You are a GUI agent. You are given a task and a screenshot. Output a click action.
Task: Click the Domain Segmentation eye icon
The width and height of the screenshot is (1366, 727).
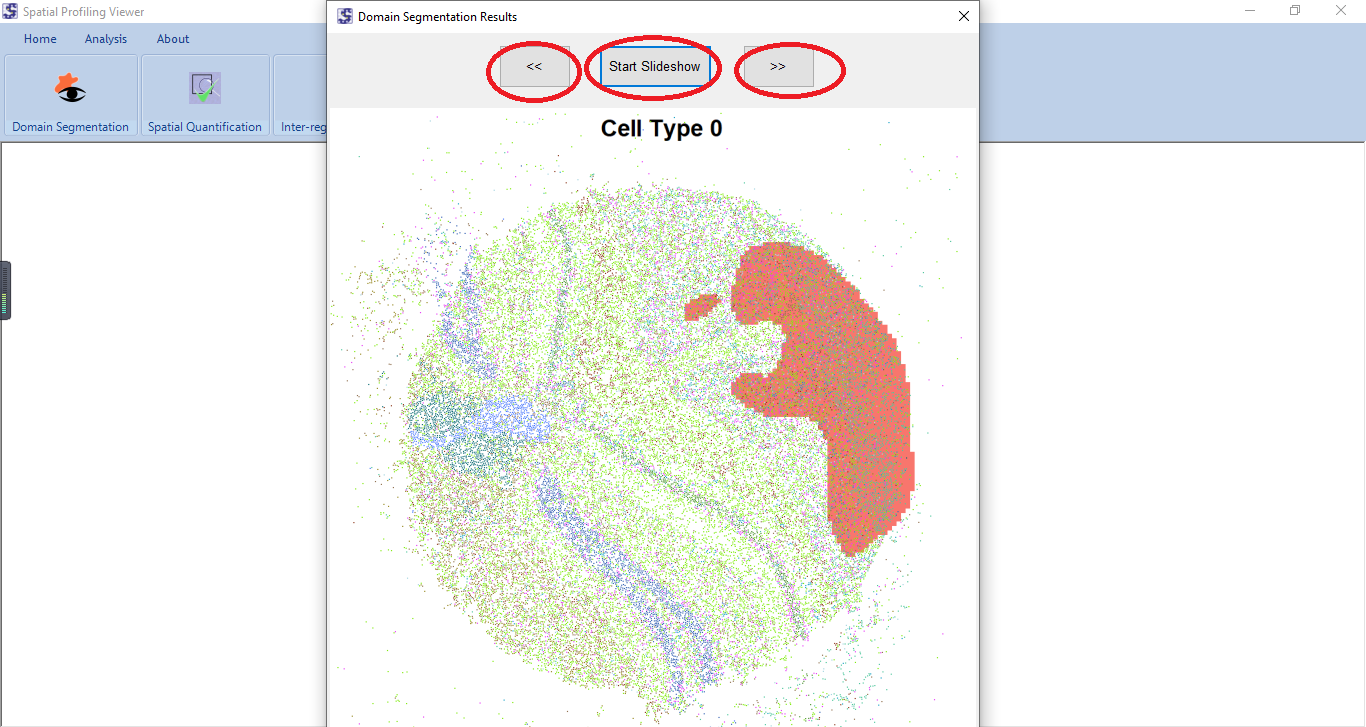click(x=70, y=90)
